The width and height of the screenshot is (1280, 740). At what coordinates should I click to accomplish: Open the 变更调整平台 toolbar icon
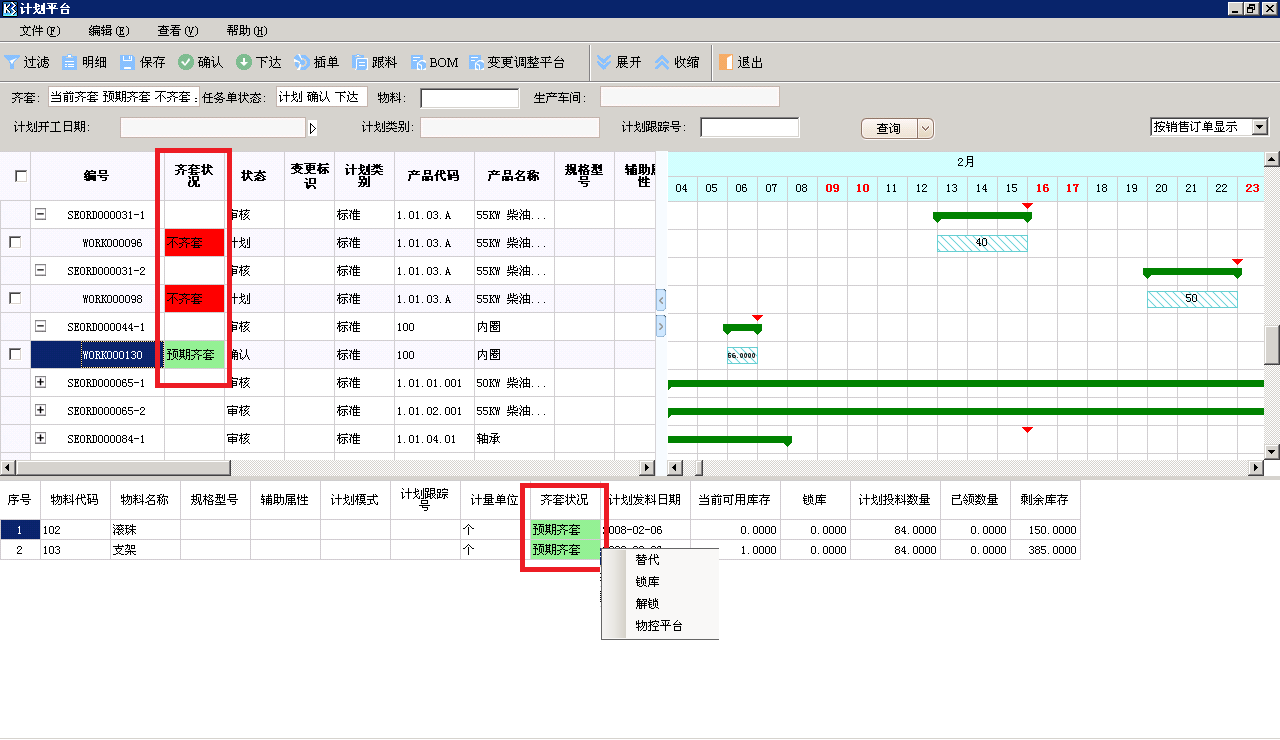476,62
